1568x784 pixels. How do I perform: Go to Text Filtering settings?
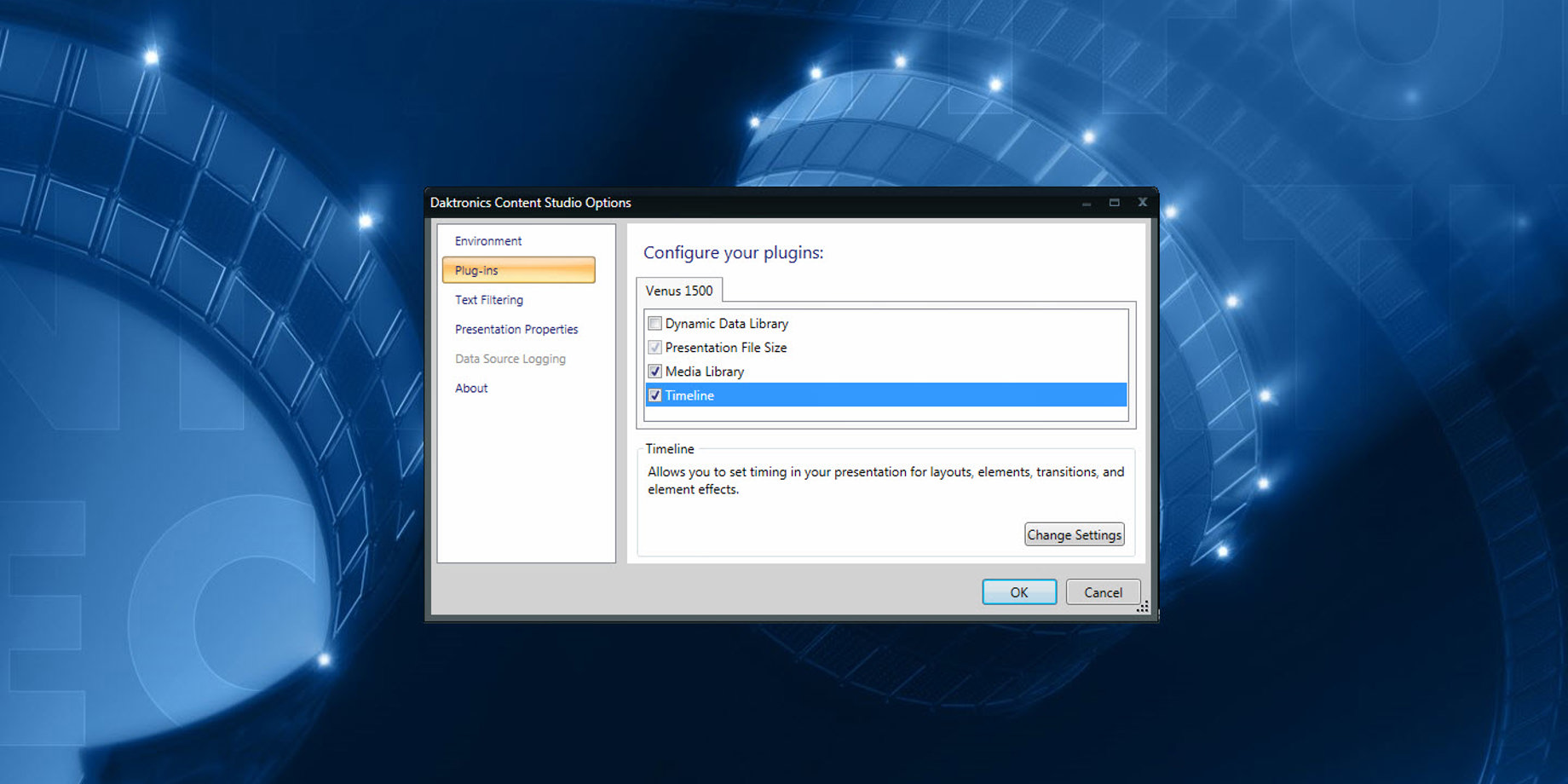pos(489,300)
